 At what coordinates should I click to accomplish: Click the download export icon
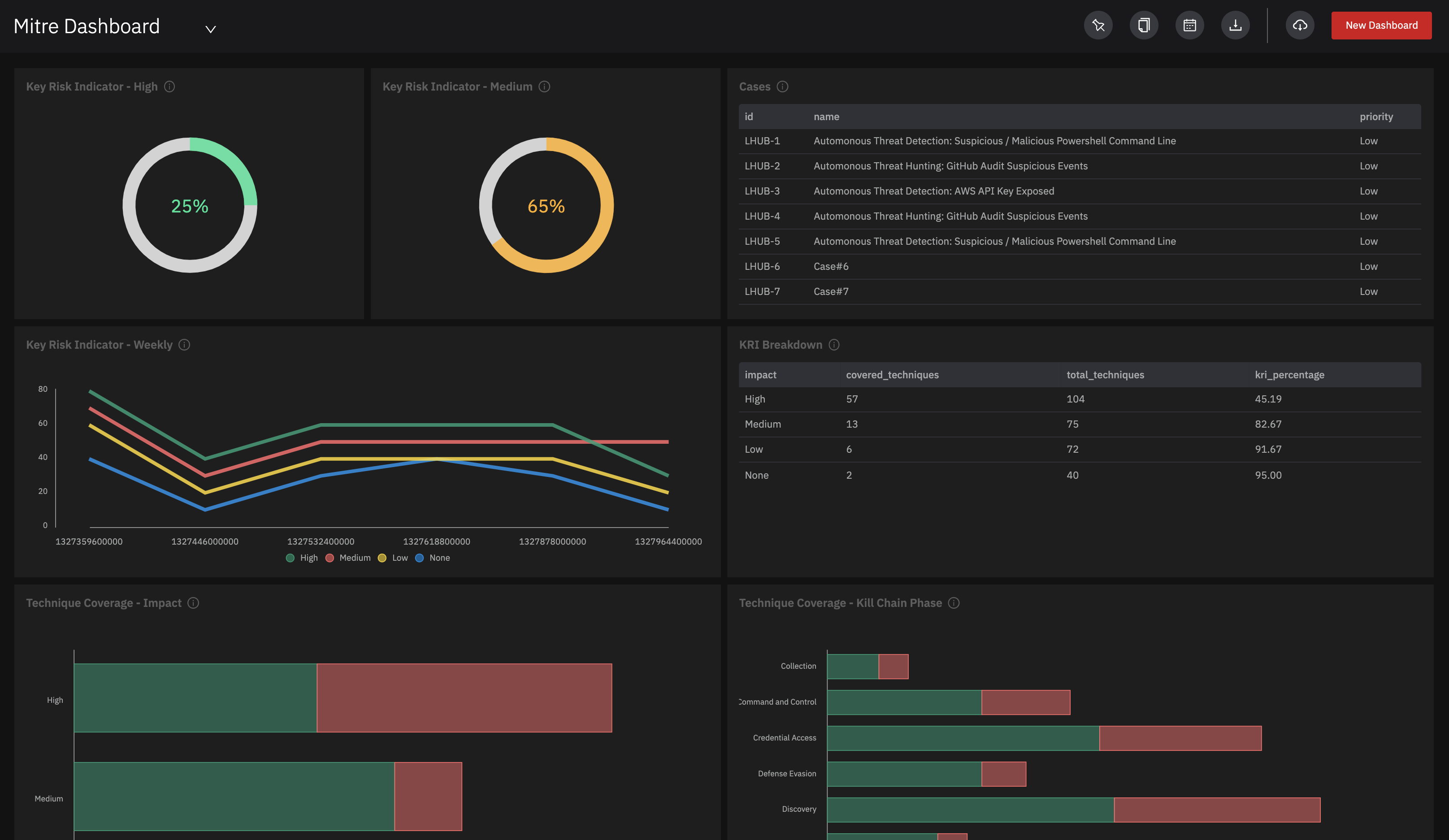click(1235, 25)
